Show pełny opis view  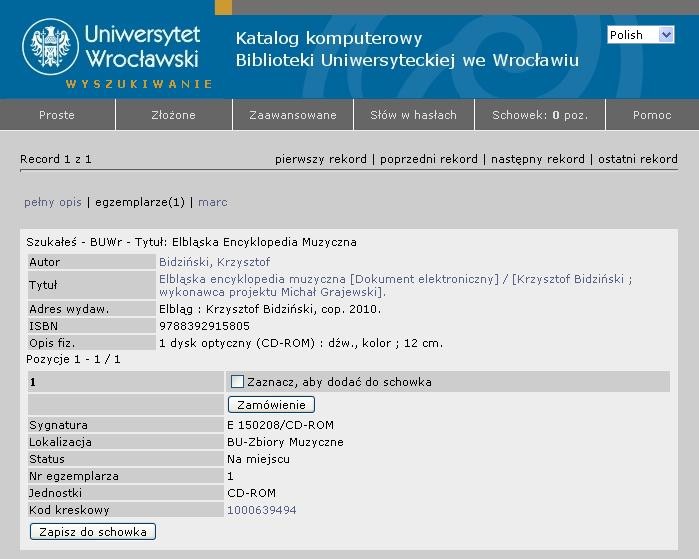click(53, 202)
